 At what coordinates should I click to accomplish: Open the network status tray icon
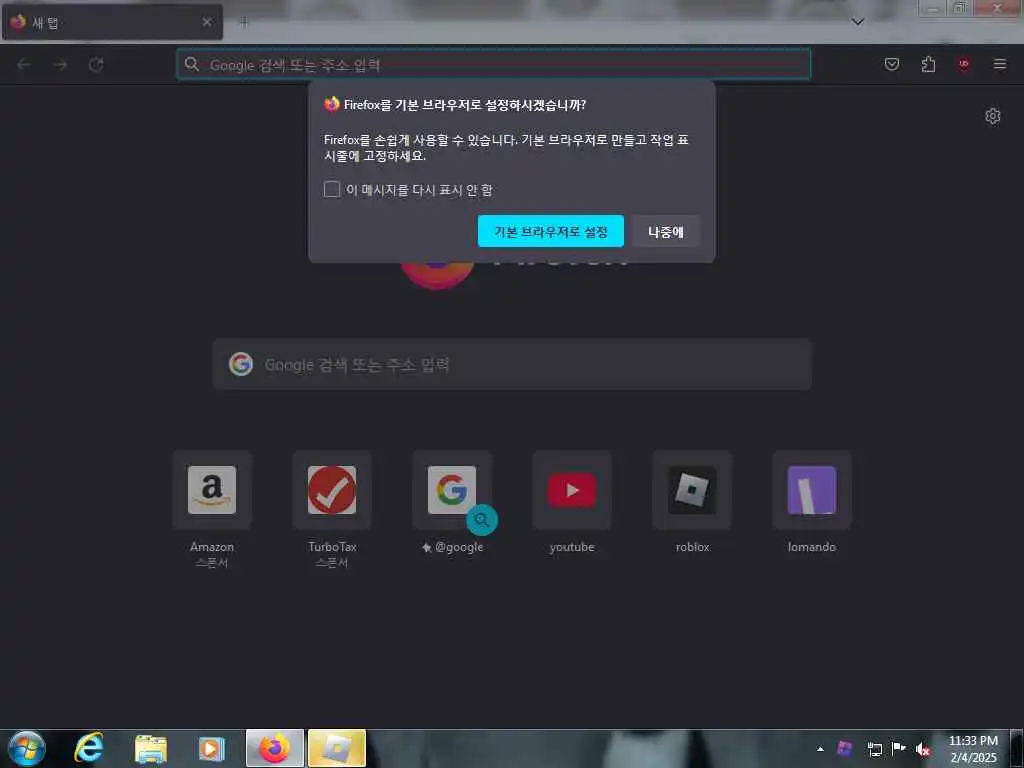(874, 749)
